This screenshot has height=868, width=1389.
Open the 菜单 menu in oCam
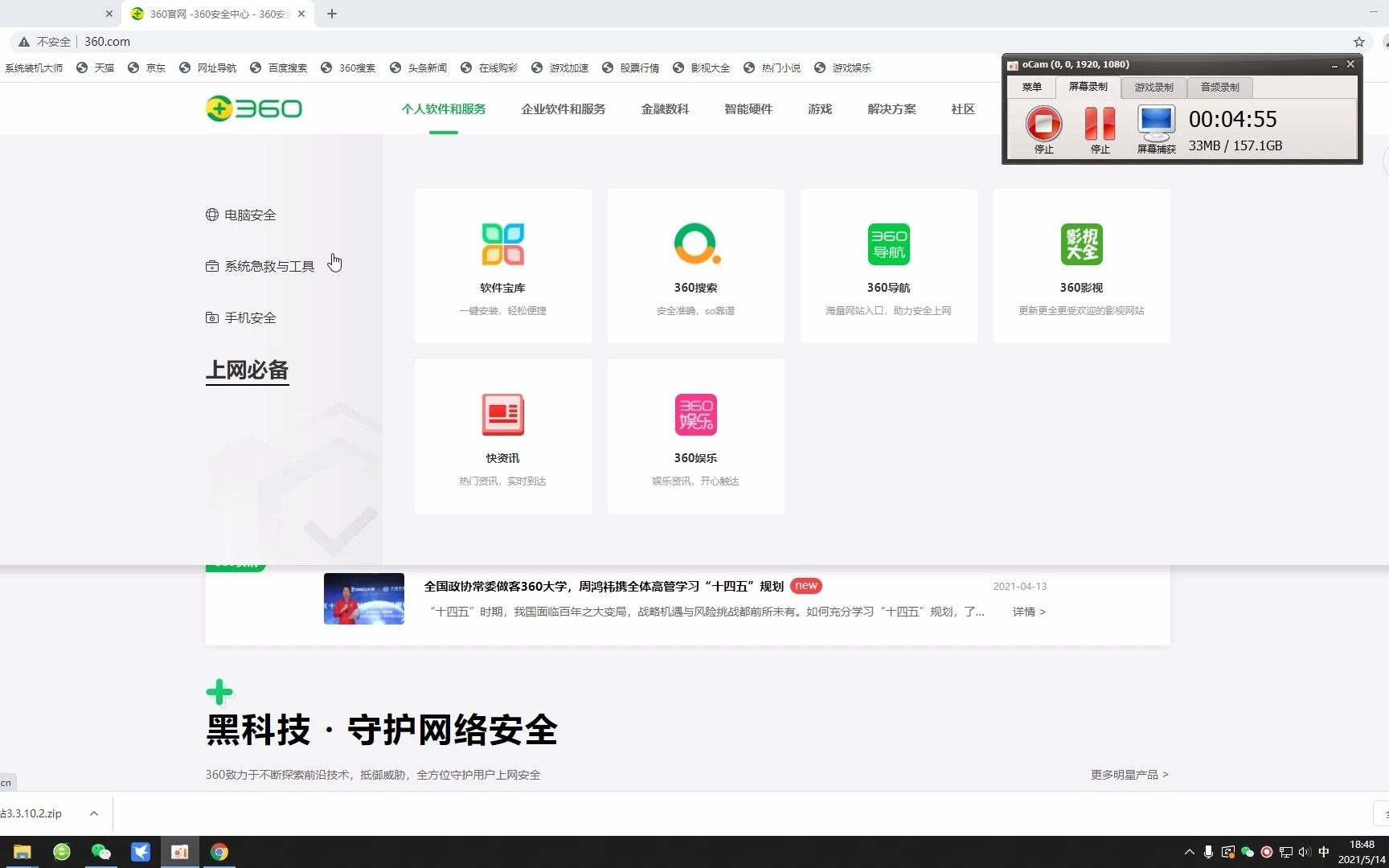click(x=1032, y=87)
